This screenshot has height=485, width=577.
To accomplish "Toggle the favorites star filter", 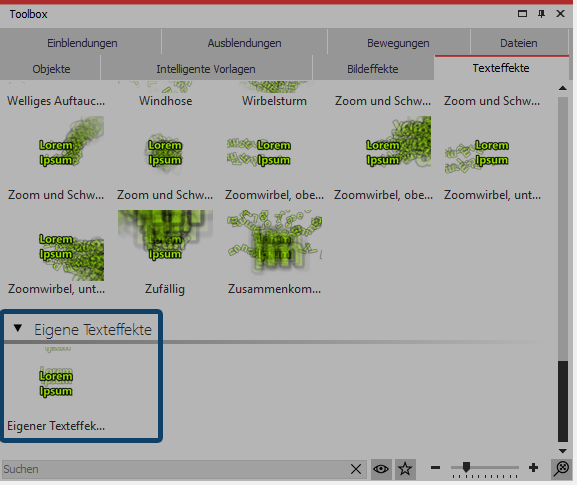I will point(405,469).
